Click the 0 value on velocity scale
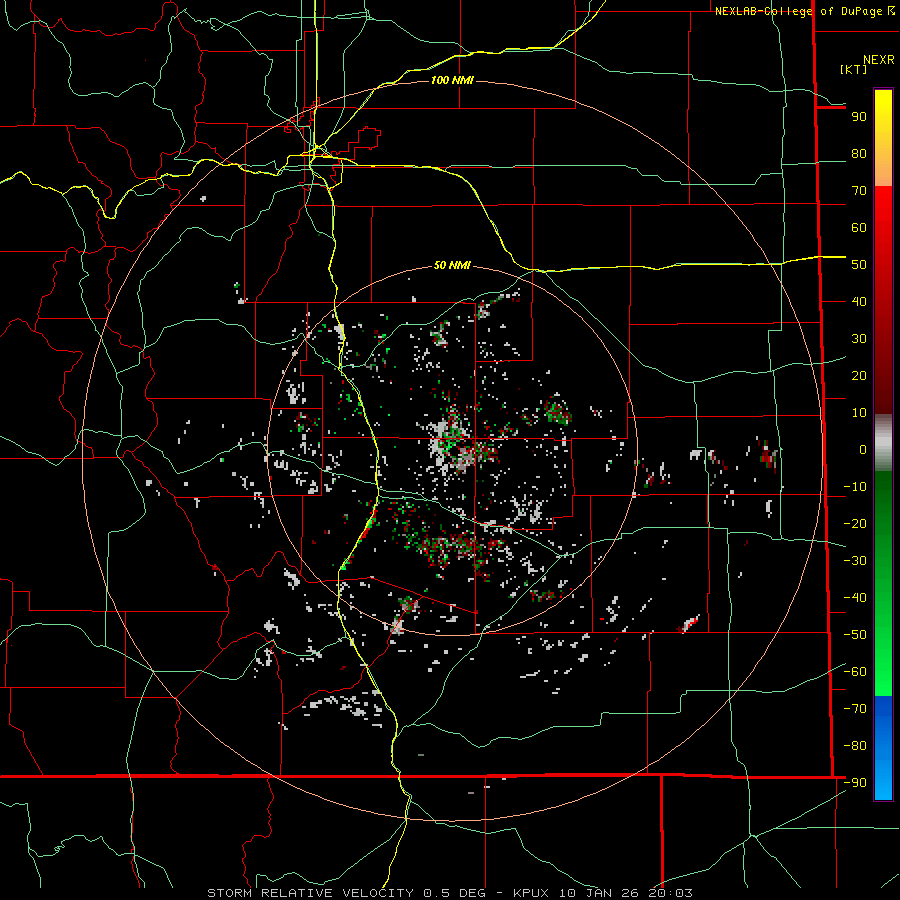Screen dimensions: 900x900 click(x=863, y=450)
